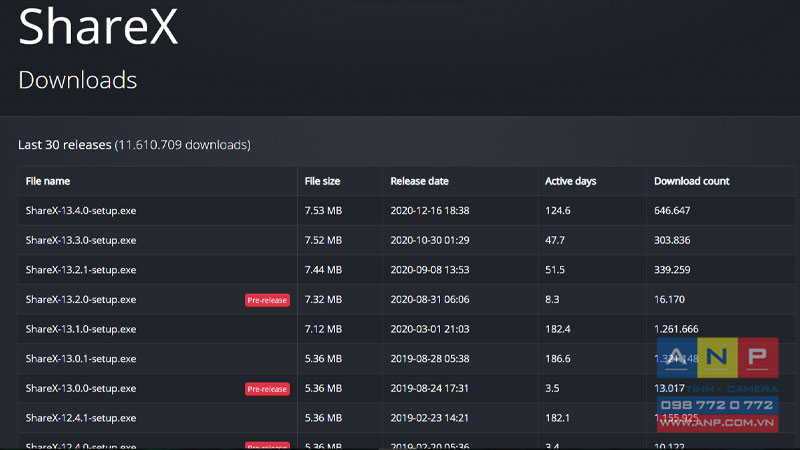The width and height of the screenshot is (800, 450).
Task: Open ShareX-13.0.1-setup.exe download link
Action: 81,359
